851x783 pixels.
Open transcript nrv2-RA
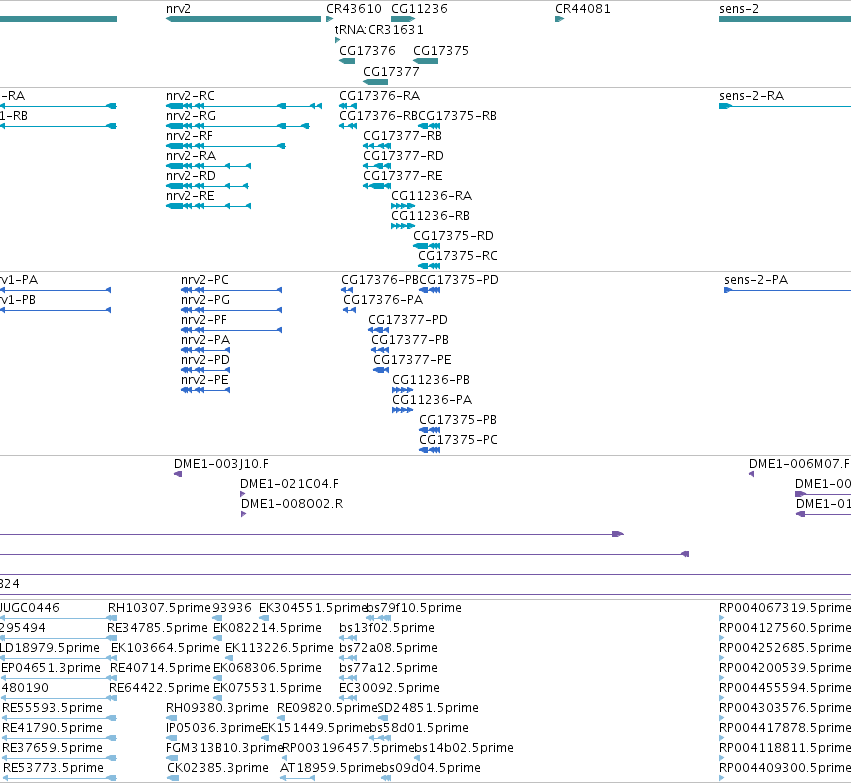(x=208, y=166)
